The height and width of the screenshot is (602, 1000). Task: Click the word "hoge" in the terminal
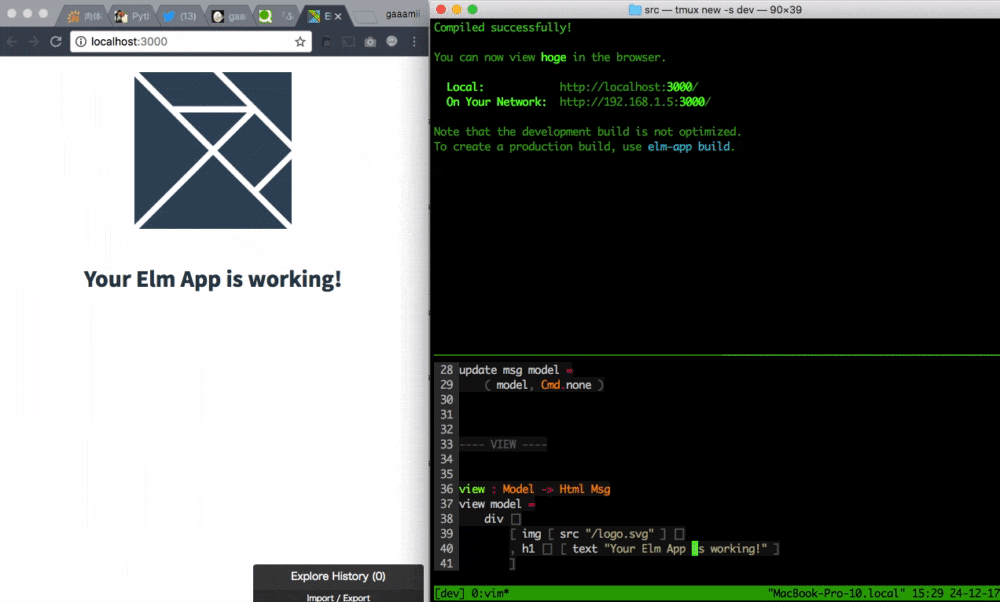click(x=553, y=57)
